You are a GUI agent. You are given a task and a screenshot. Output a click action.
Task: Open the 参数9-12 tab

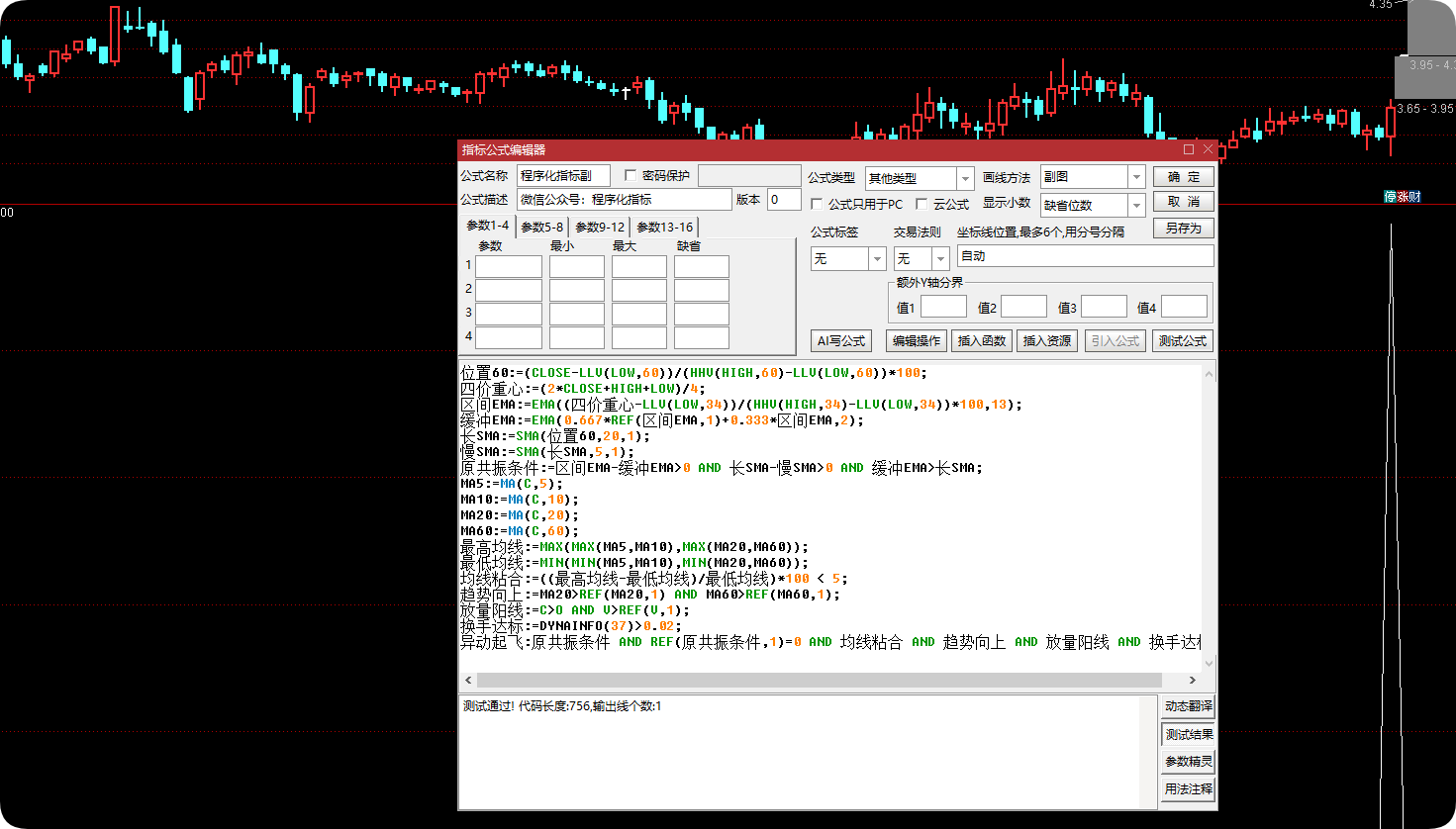pyautogui.click(x=600, y=228)
